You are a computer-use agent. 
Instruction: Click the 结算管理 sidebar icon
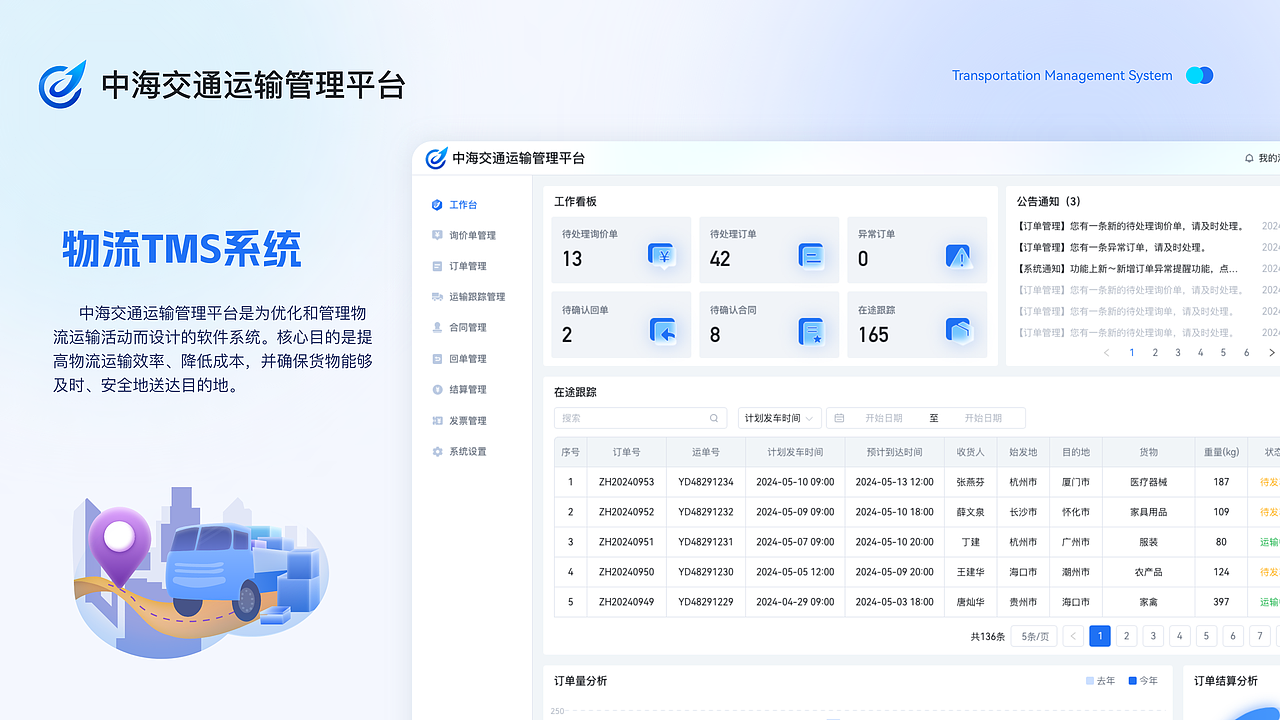coord(437,389)
